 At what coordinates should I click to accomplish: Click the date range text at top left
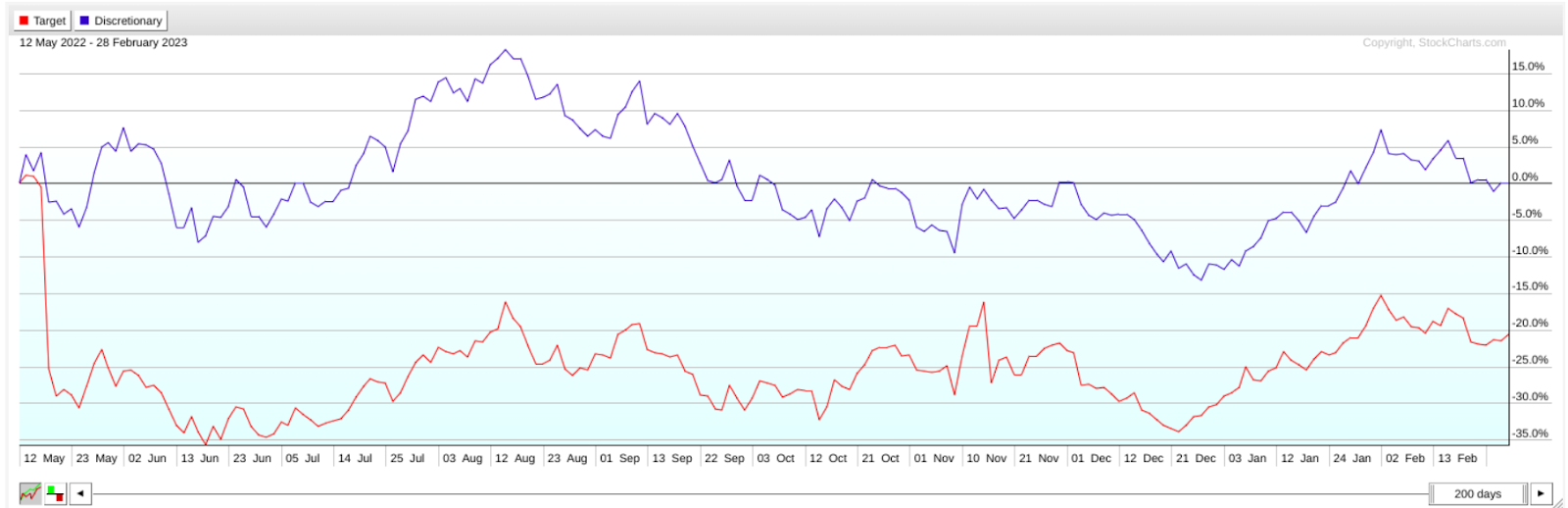pos(103,43)
